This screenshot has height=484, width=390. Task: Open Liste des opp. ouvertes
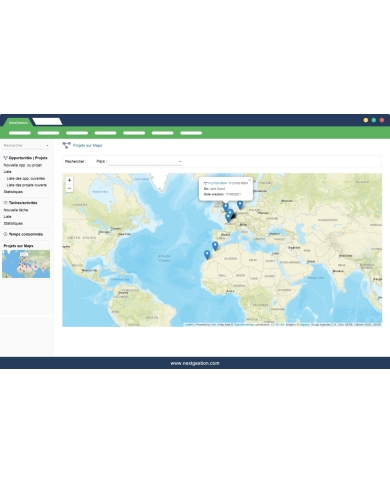(x=26, y=178)
